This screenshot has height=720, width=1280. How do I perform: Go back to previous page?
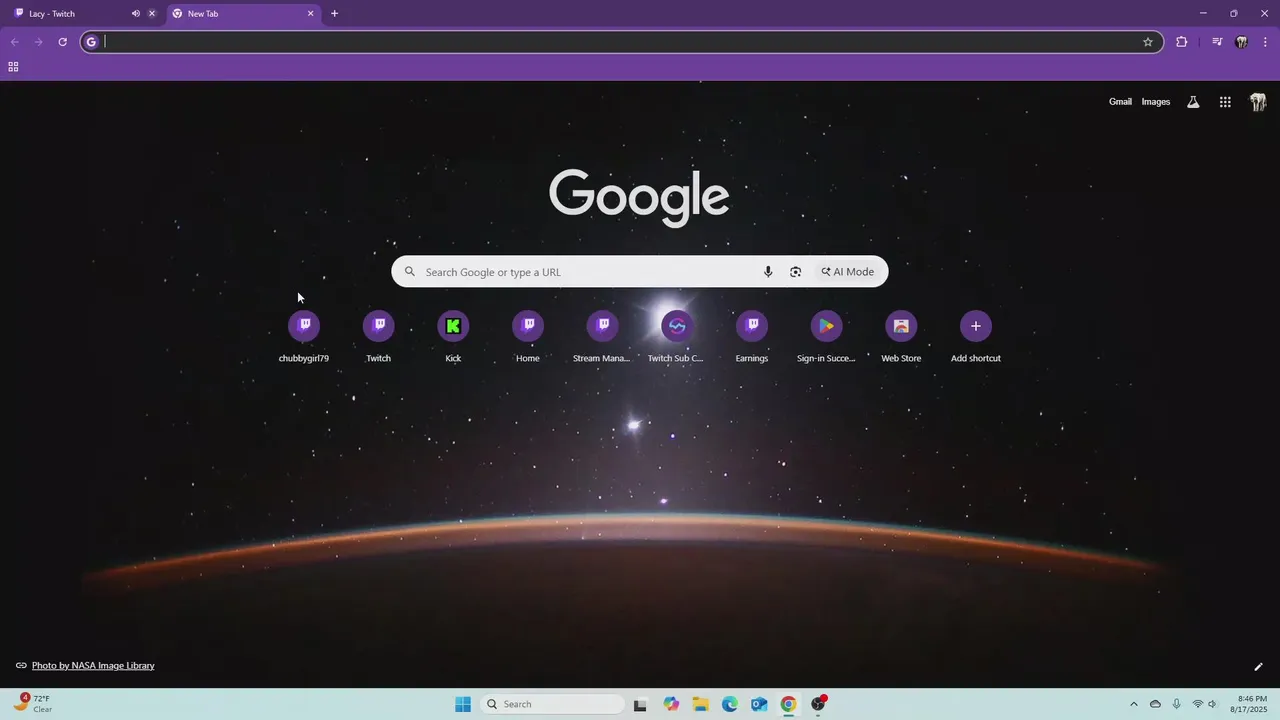15,42
